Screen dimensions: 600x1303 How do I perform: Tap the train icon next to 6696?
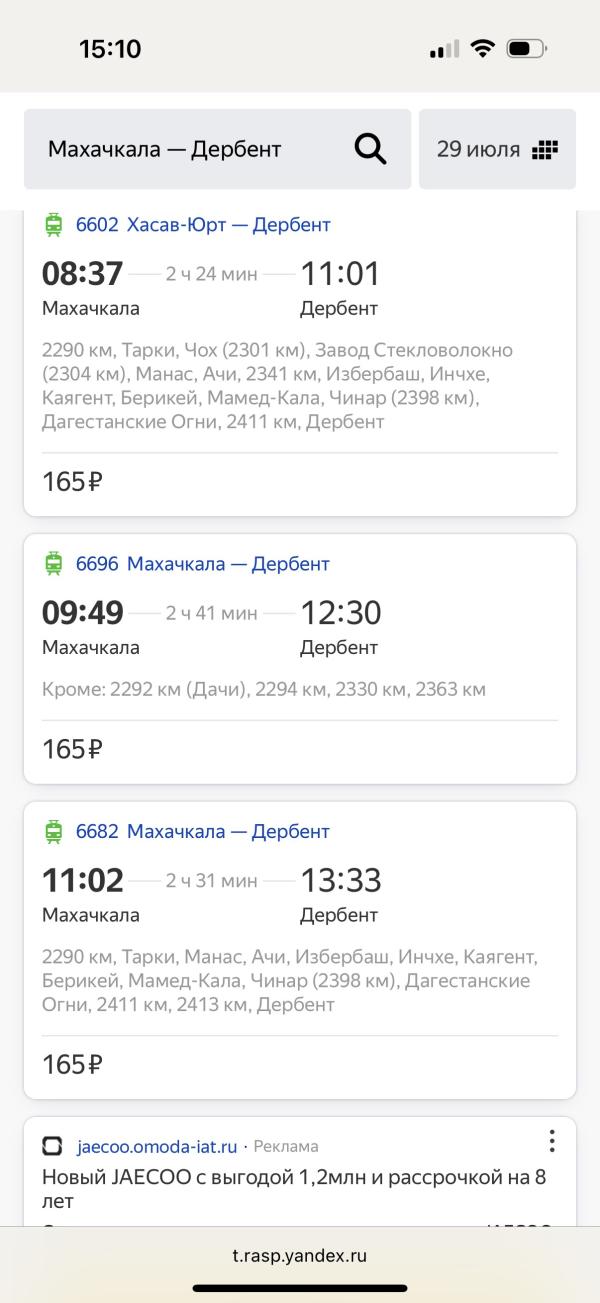click(x=53, y=564)
